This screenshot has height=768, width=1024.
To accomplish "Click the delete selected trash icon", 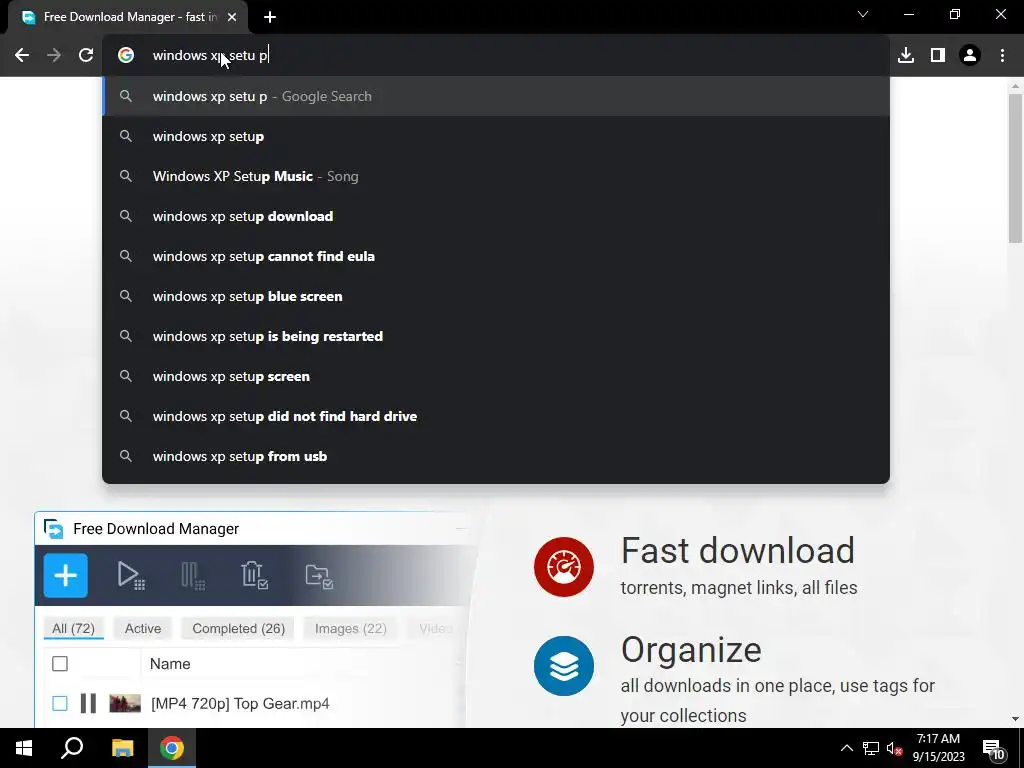I will click(x=254, y=575).
